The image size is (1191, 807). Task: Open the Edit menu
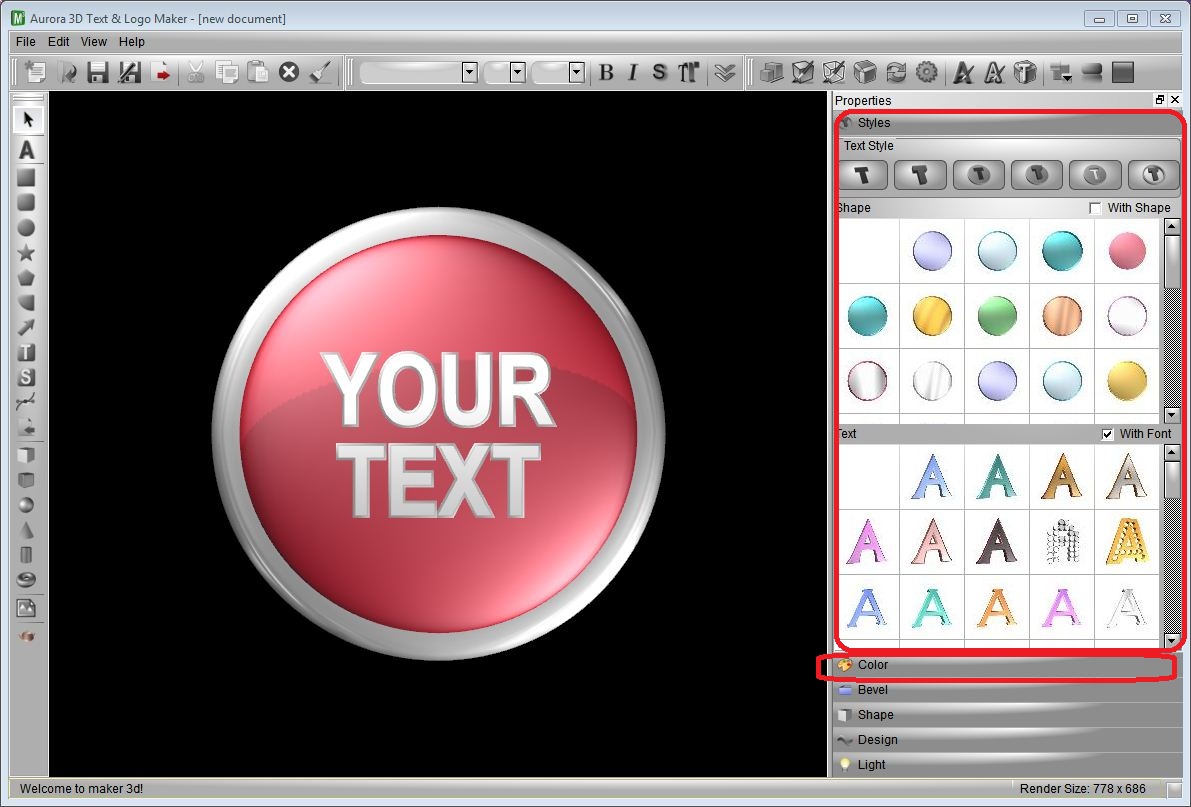tap(58, 41)
